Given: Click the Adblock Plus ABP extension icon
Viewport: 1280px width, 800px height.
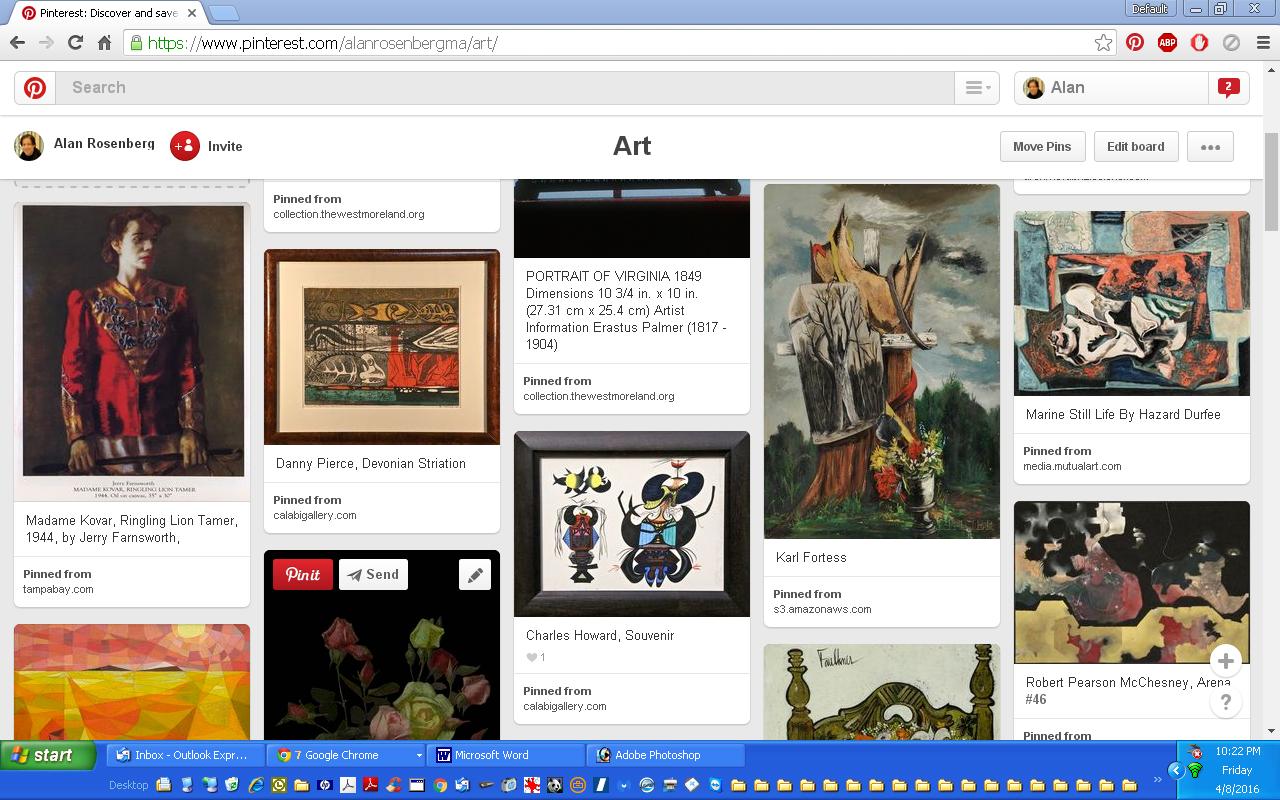Looking at the screenshot, I should point(1167,43).
